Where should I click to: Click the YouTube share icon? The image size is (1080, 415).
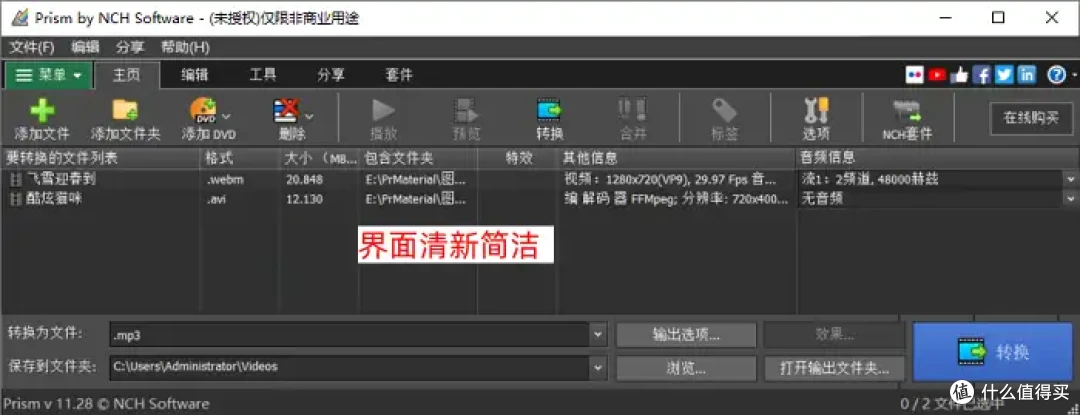pos(937,74)
